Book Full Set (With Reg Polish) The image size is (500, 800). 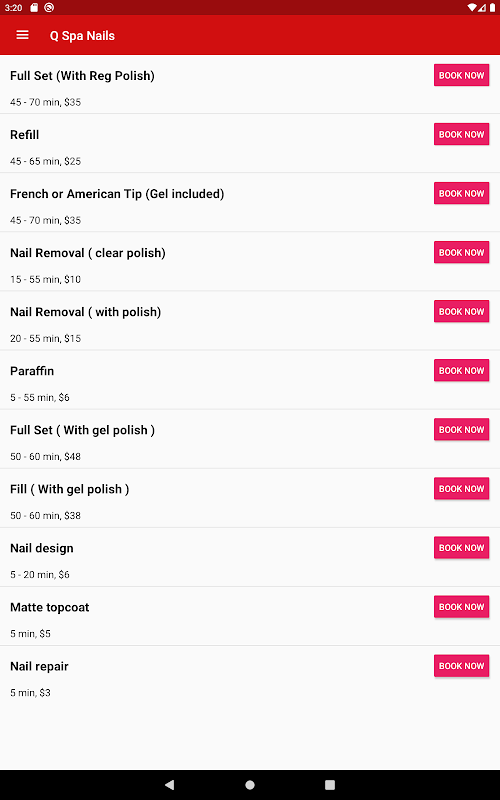(x=461, y=75)
